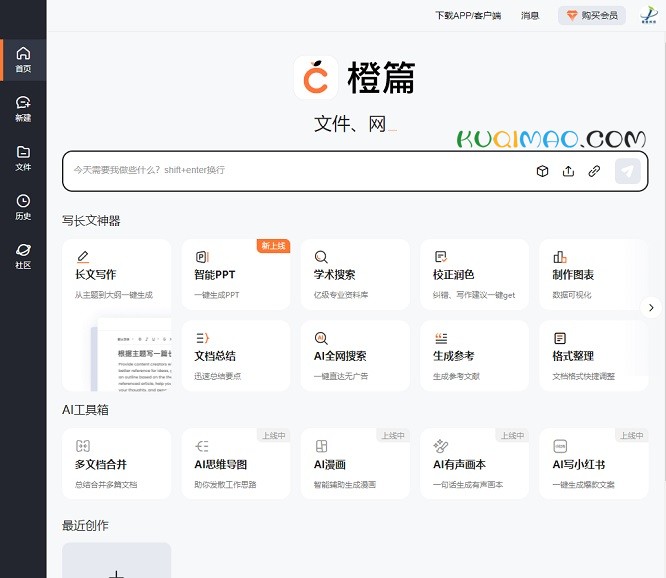
Task: Open the 多文档合并 tool card
Action: (x=117, y=463)
